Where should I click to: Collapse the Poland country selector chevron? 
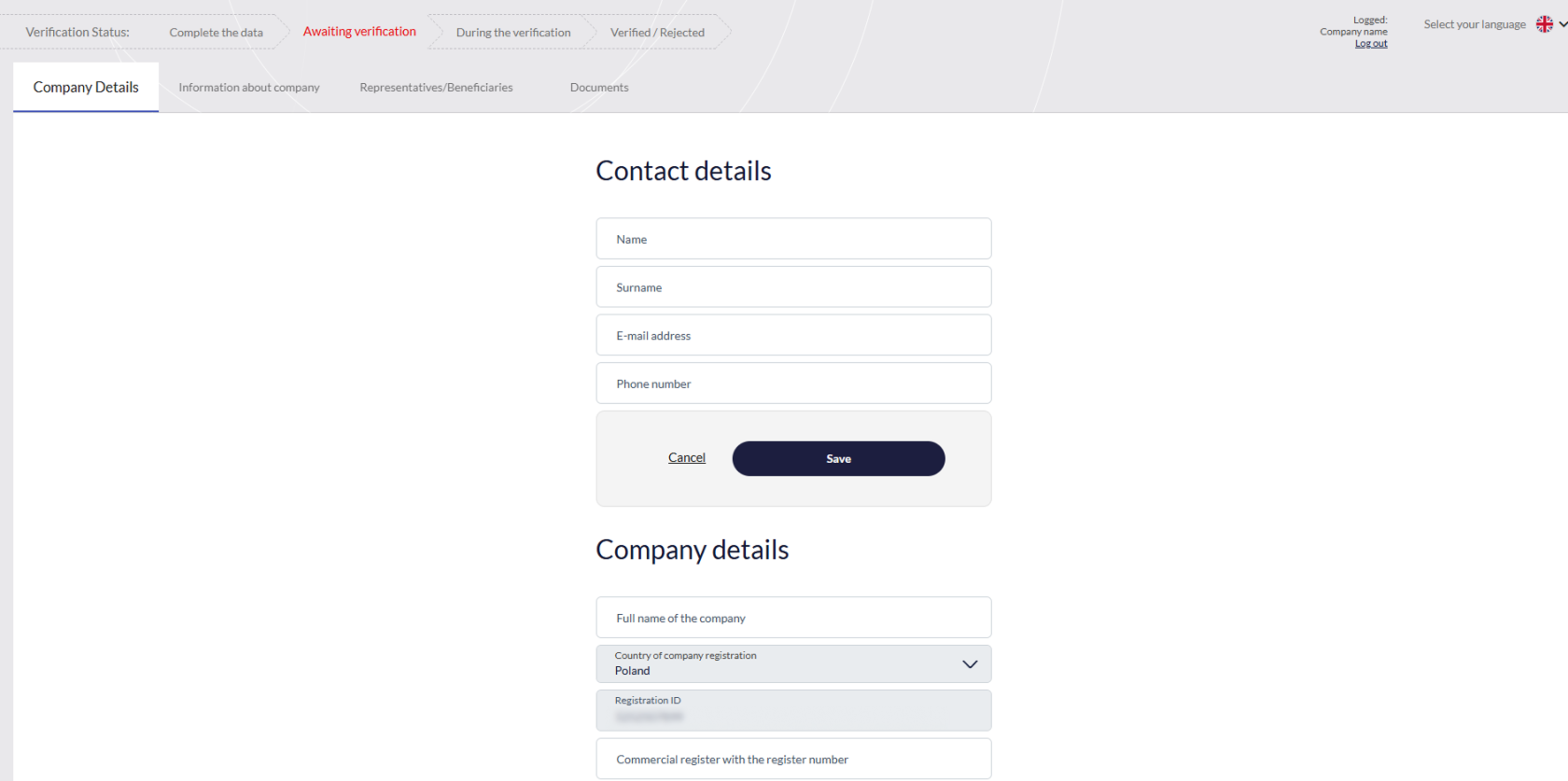[x=969, y=663]
